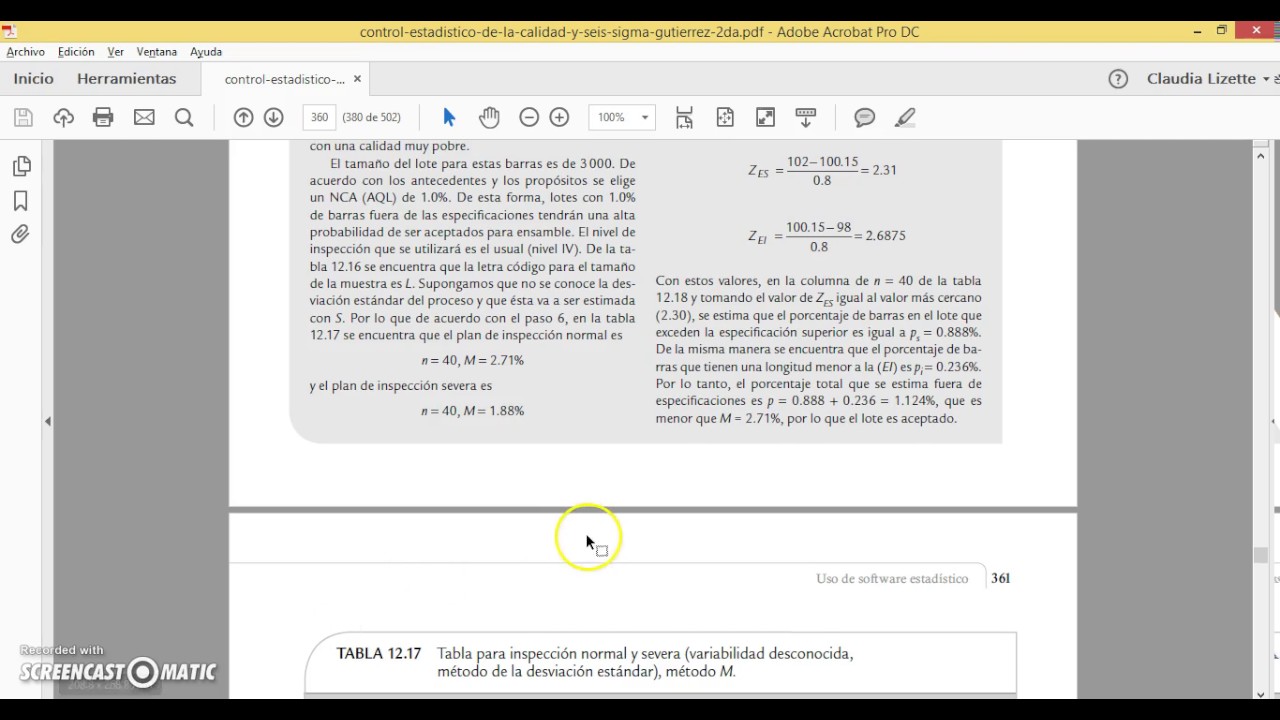Click the read mode keyboard icon

[806, 118]
